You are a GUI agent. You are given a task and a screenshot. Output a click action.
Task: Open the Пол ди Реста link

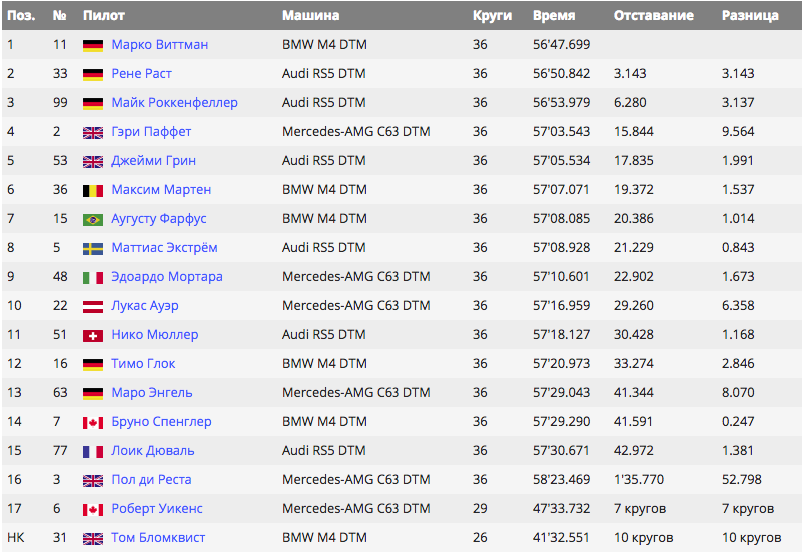pyautogui.click(x=151, y=480)
